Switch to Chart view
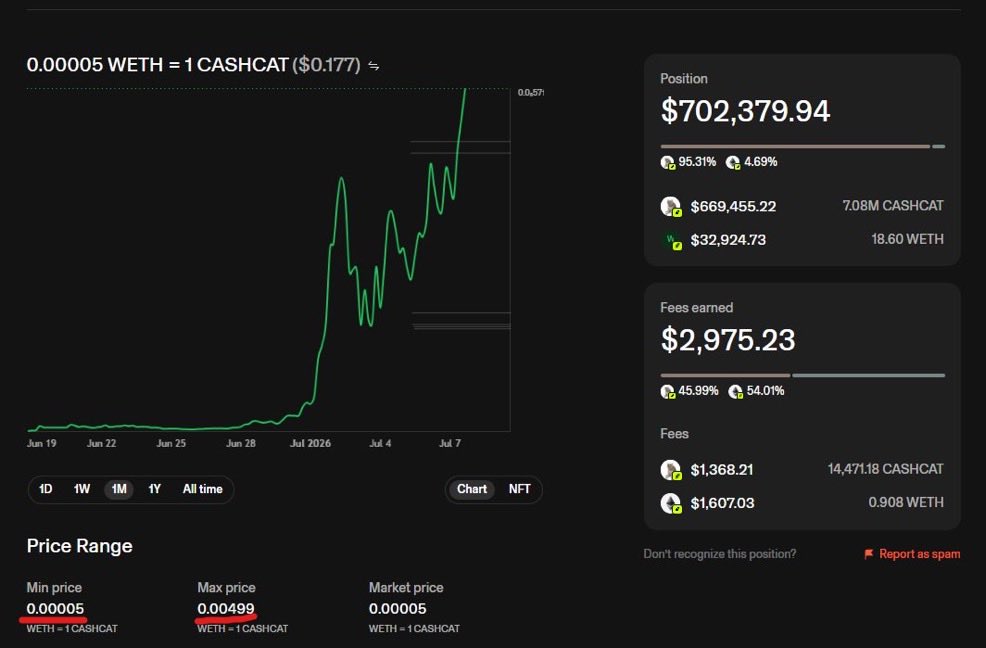The height and width of the screenshot is (648, 986). click(x=472, y=489)
